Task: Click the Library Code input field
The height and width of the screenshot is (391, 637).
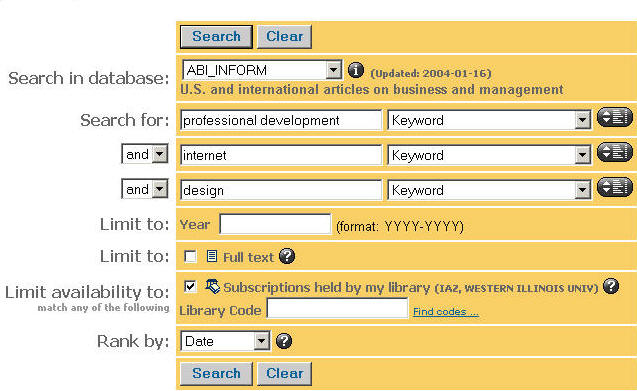Action: click(337, 308)
